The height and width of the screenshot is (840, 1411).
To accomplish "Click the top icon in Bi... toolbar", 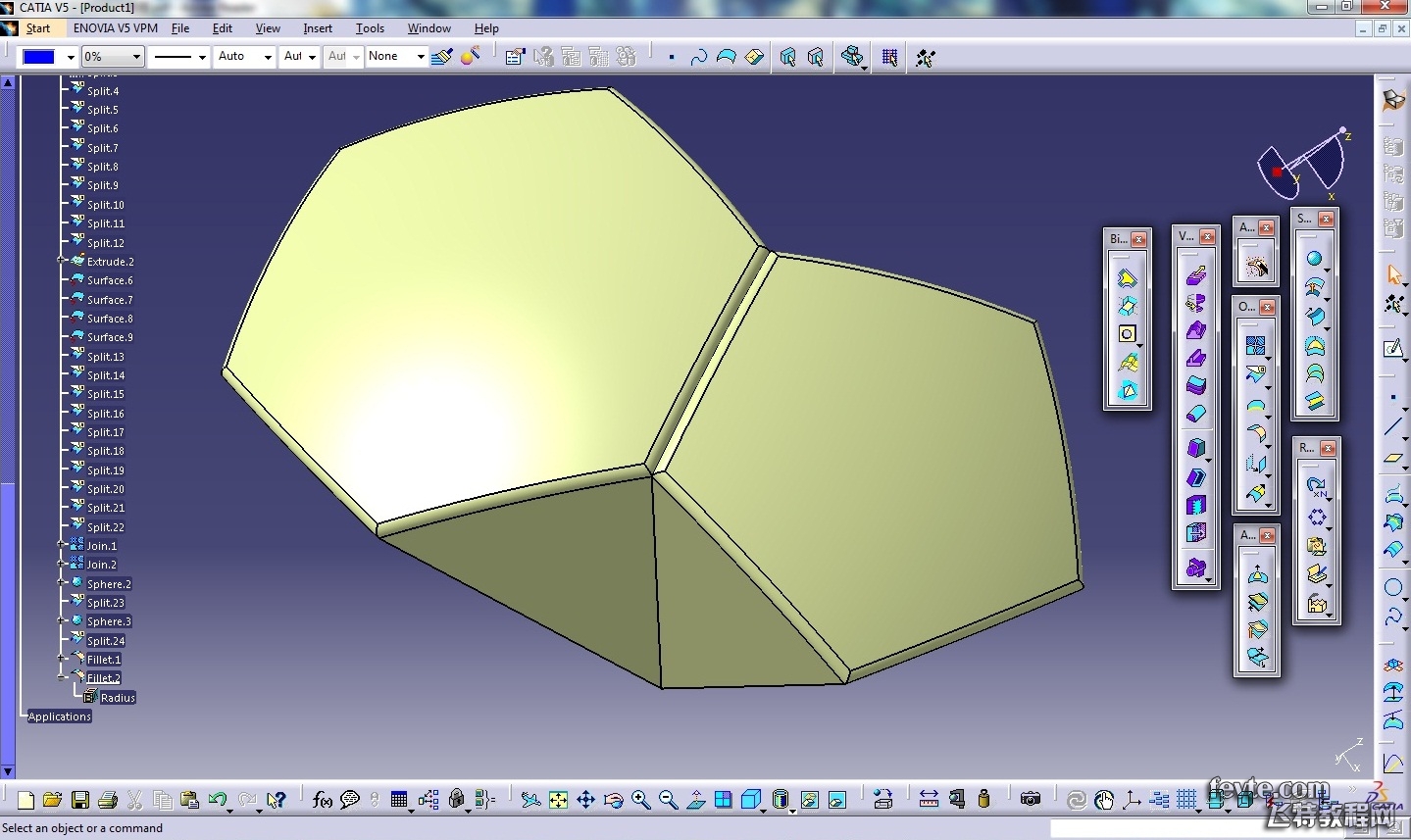I will tap(1128, 278).
